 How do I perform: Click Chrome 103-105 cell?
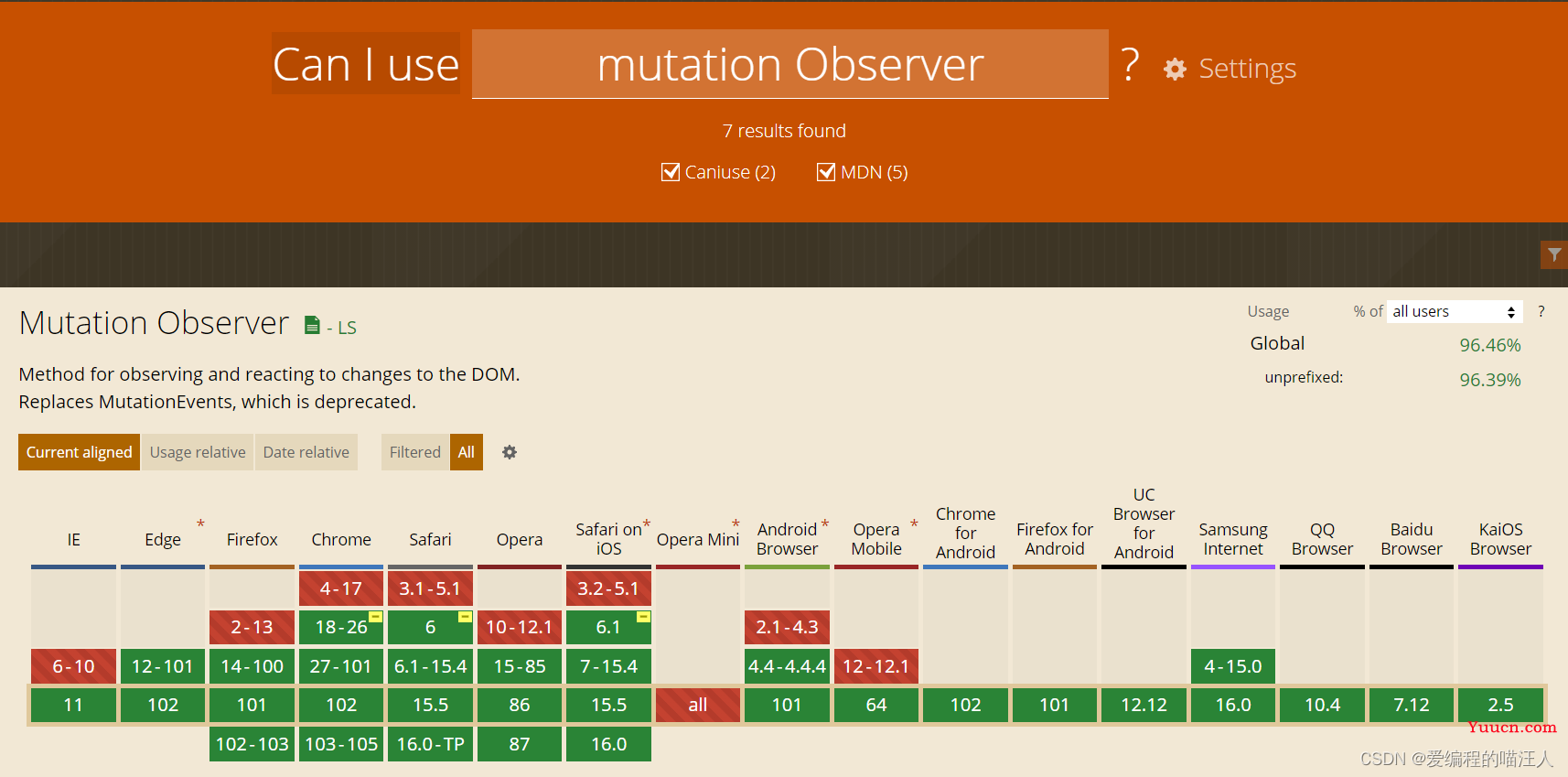pyautogui.click(x=341, y=744)
